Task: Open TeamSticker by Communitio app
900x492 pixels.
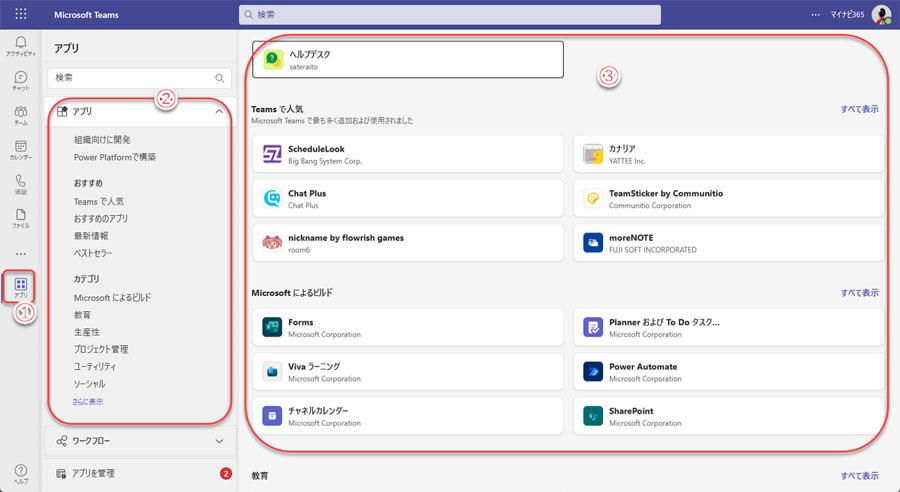Action: (728, 199)
